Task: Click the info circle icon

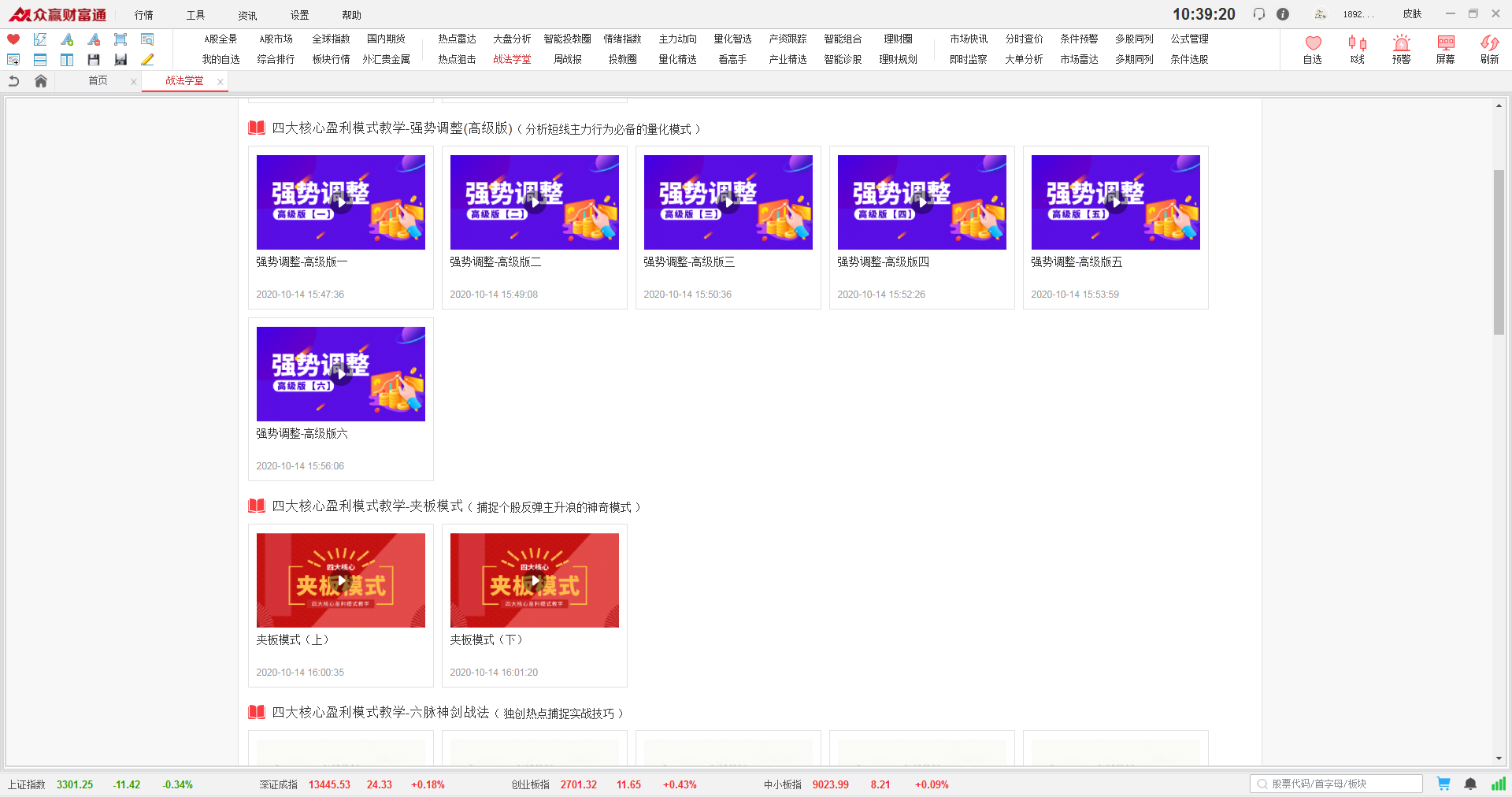Action: click(x=1283, y=14)
